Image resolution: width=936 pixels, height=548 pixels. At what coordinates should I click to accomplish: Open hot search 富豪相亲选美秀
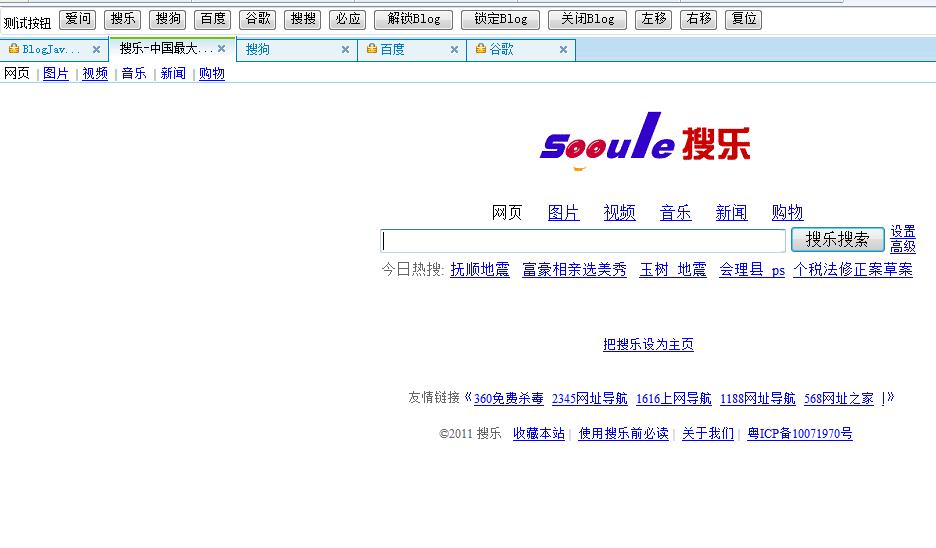point(574,270)
